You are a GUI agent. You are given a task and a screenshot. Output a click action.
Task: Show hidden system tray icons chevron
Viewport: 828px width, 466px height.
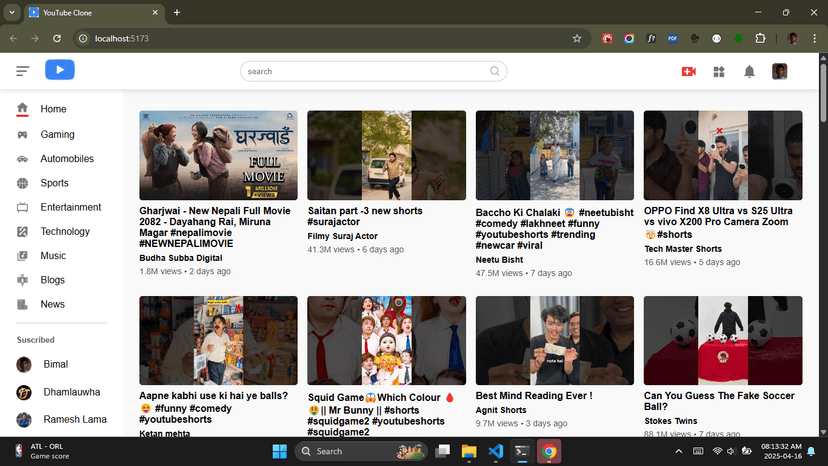[679, 451]
